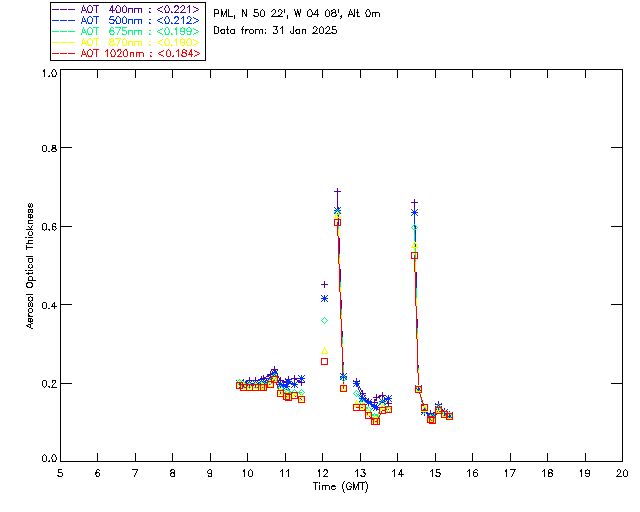This screenshot has height=512, width=640.
Task: Click the 0.6 y-axis tick label
Action: tap(49, 227)
